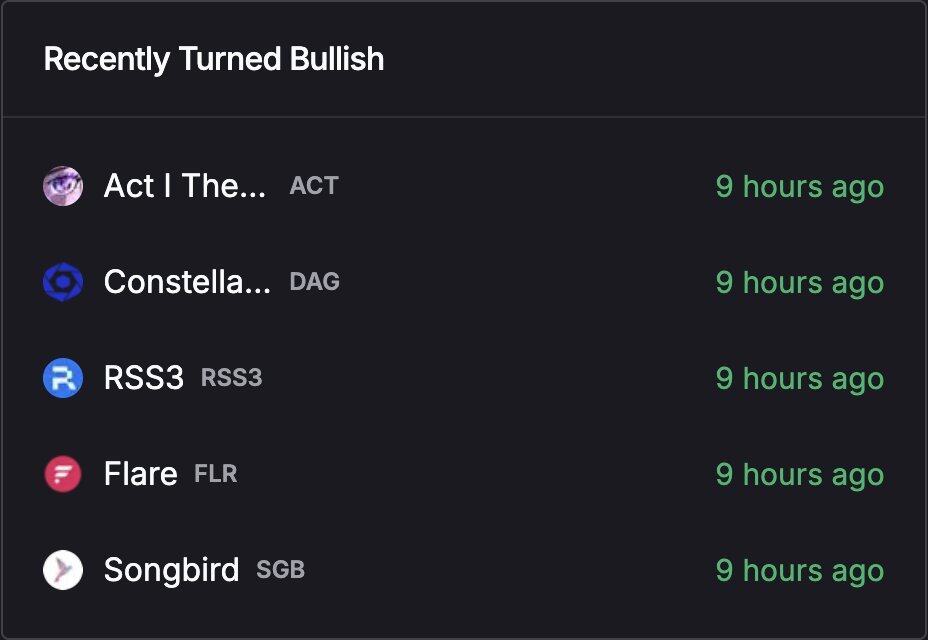The height and width of the screenshot is (640, 928).
Task: Click the SGB ticker symbol
Action: pos(281,570)
